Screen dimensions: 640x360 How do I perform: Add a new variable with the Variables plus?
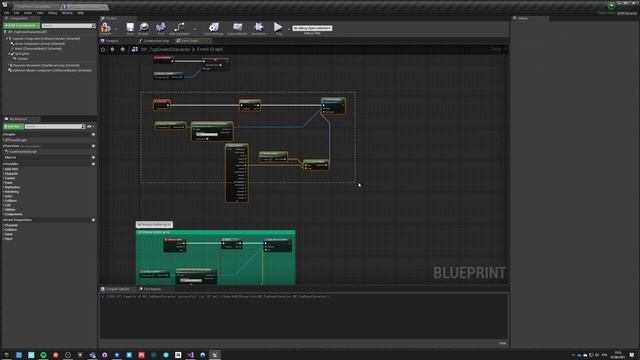[93, 164]
